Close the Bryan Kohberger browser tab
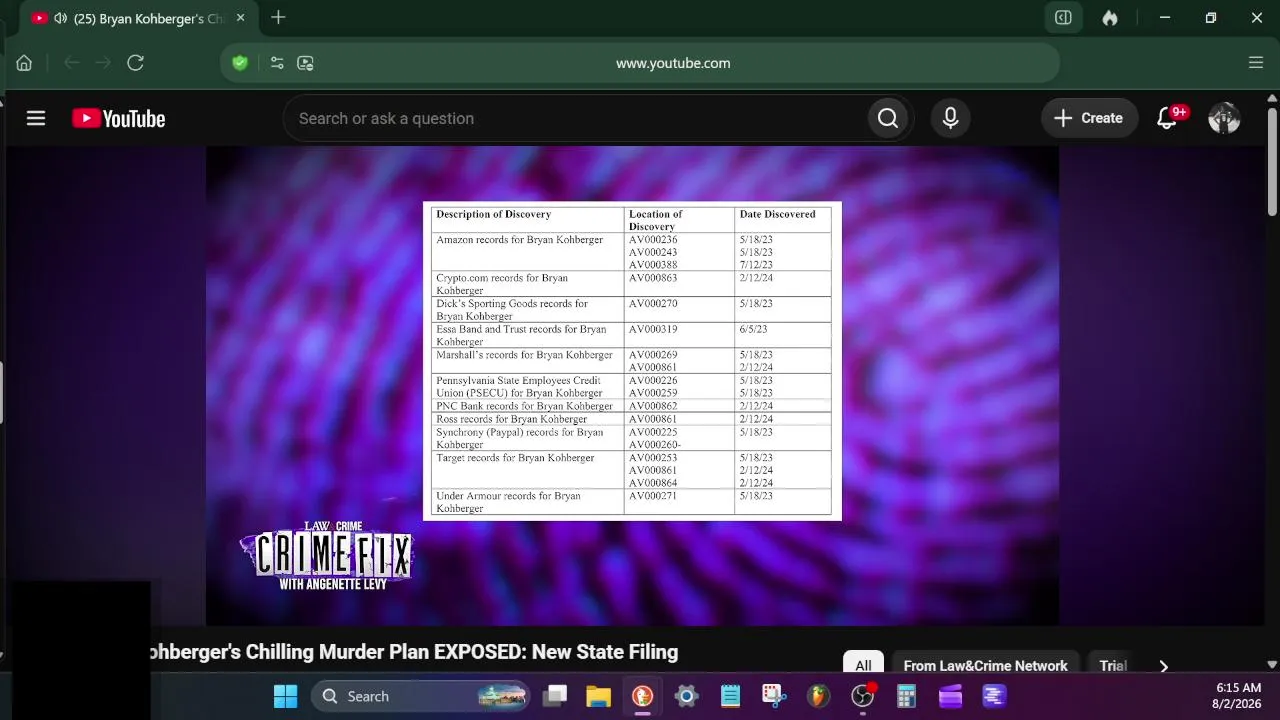This screenshot has width=1280, height=720. click(240, 18)
